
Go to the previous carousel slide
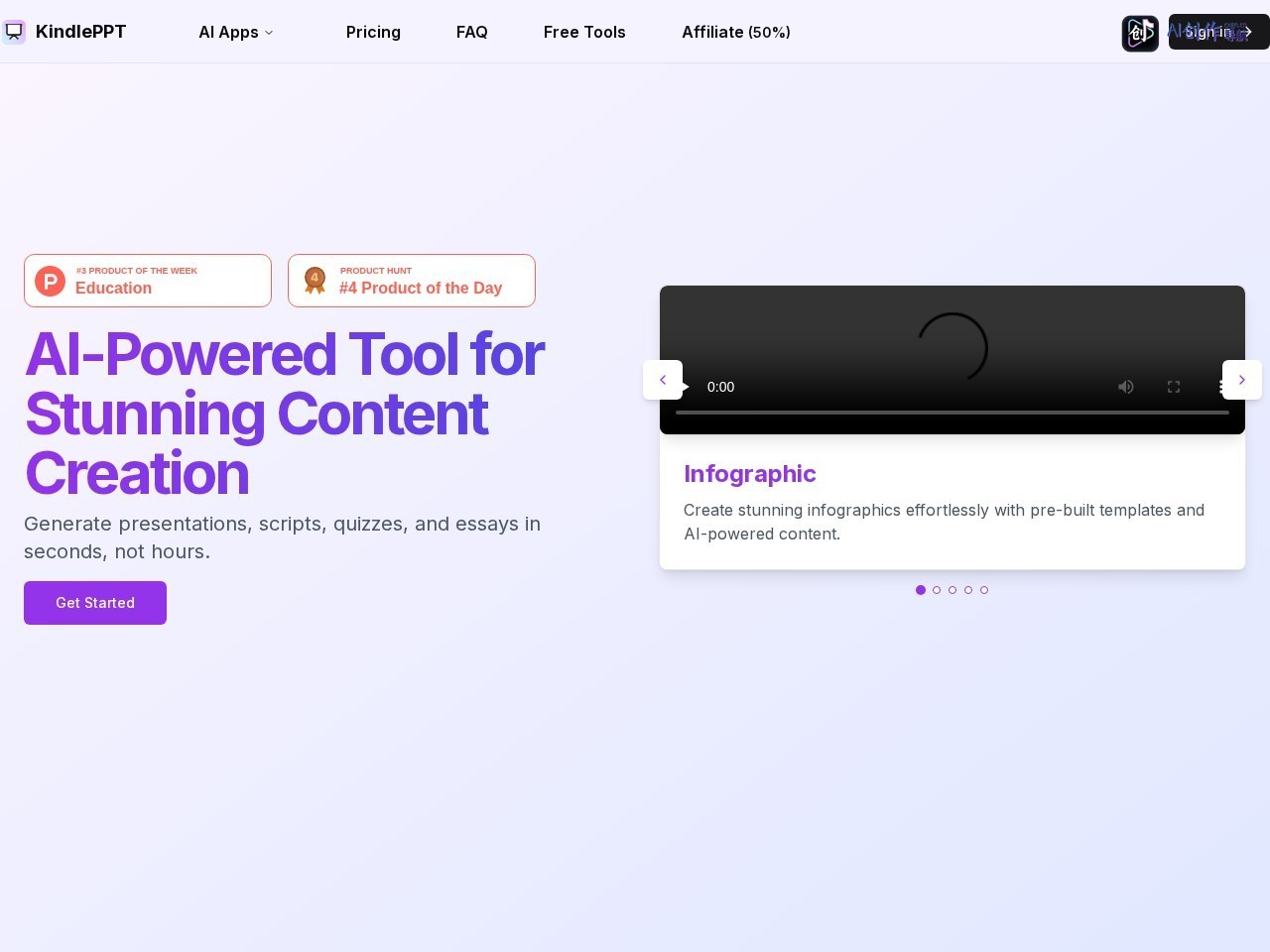click(663, 380)
